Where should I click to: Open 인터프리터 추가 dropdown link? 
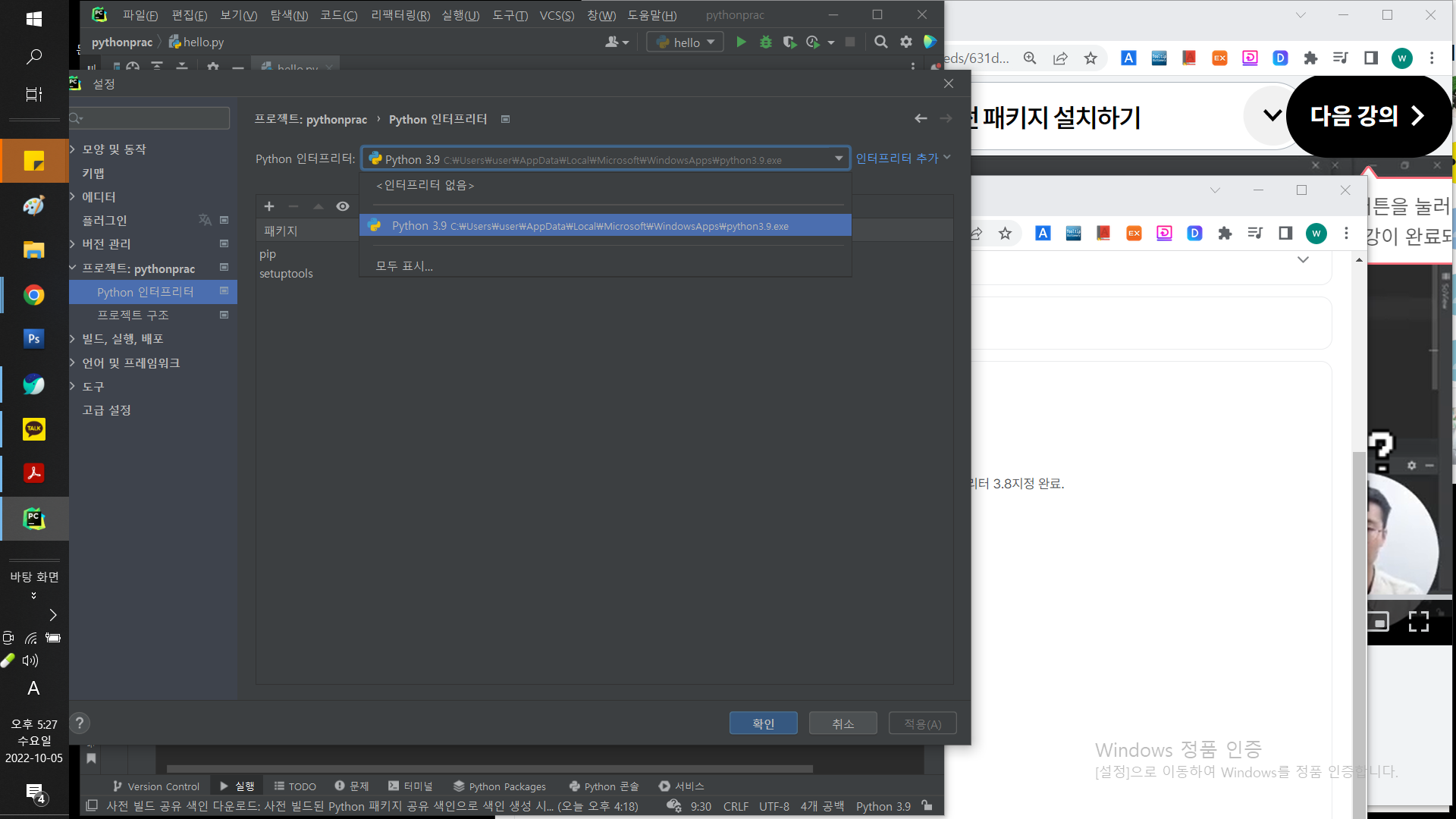coord(902,158)
